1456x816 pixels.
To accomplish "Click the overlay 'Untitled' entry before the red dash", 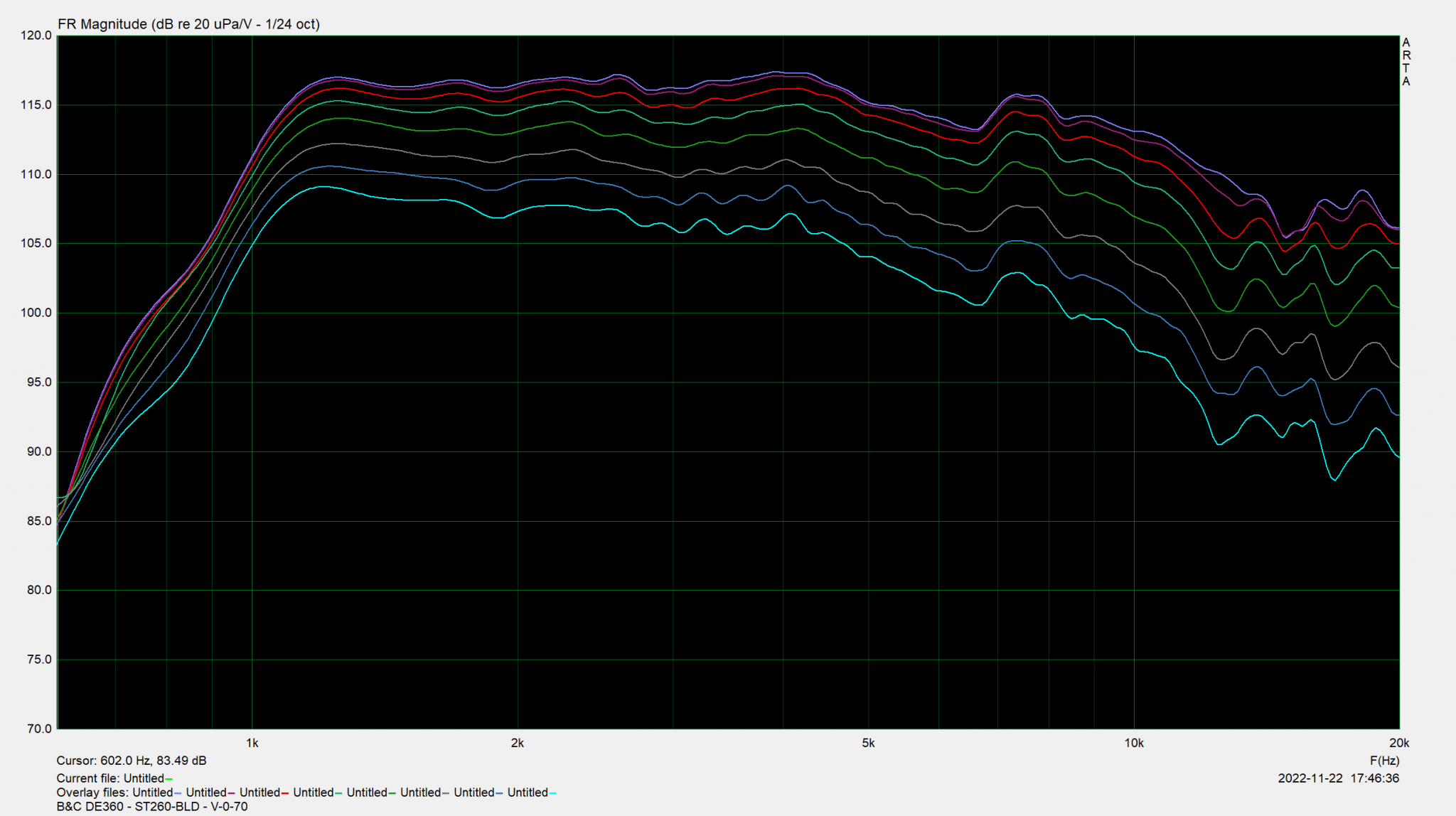I will (259, 793).
